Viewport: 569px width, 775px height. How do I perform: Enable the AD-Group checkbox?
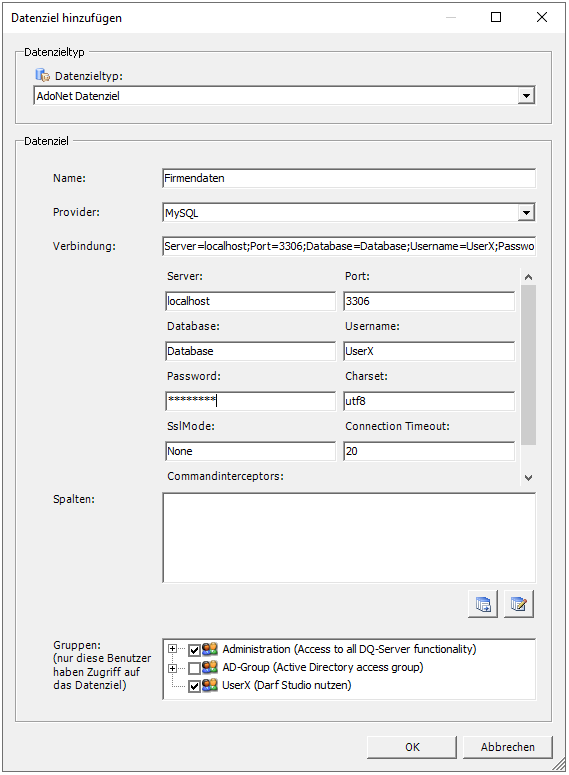pyautogui.click(x=194, y=668)
